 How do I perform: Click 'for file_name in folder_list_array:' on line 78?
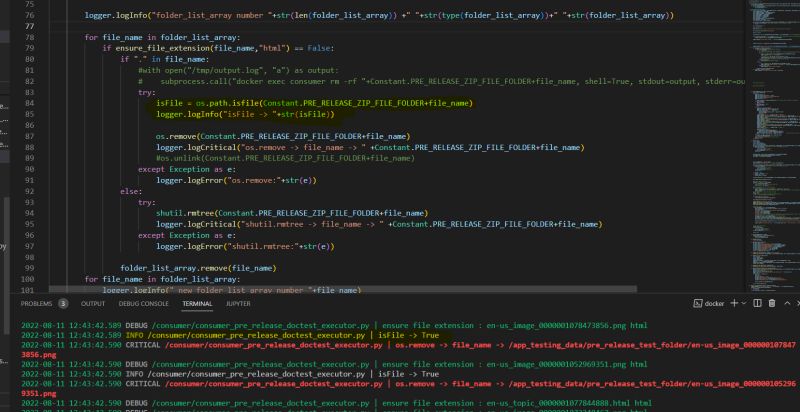(x=162, y=37)
